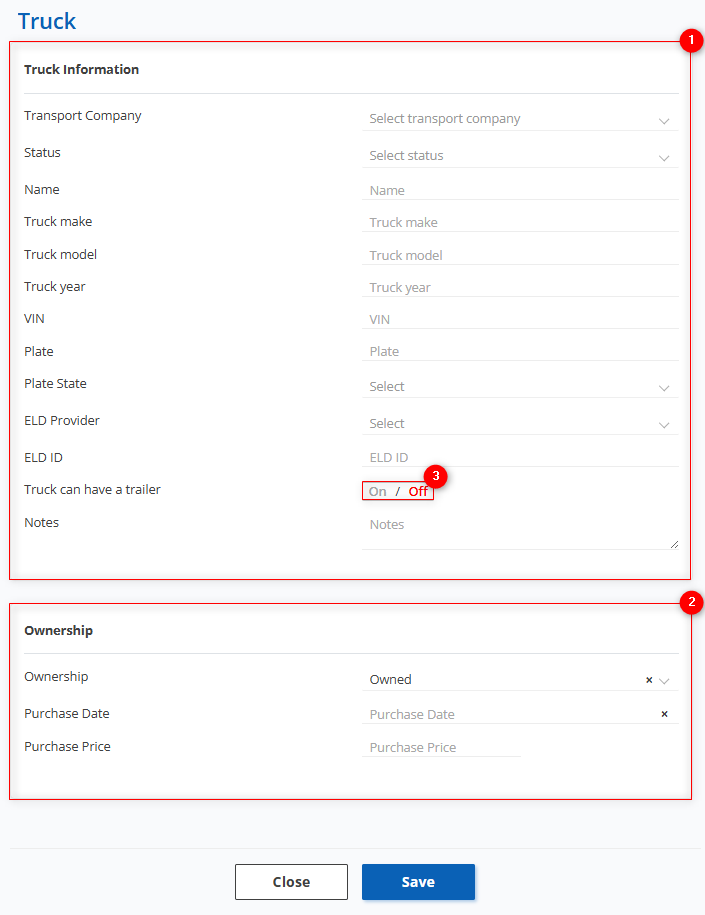Image resolution: width=705 pixels, height=915 pixels.
Task: Switch the trailer toggle to On
Action: point(377,491)
